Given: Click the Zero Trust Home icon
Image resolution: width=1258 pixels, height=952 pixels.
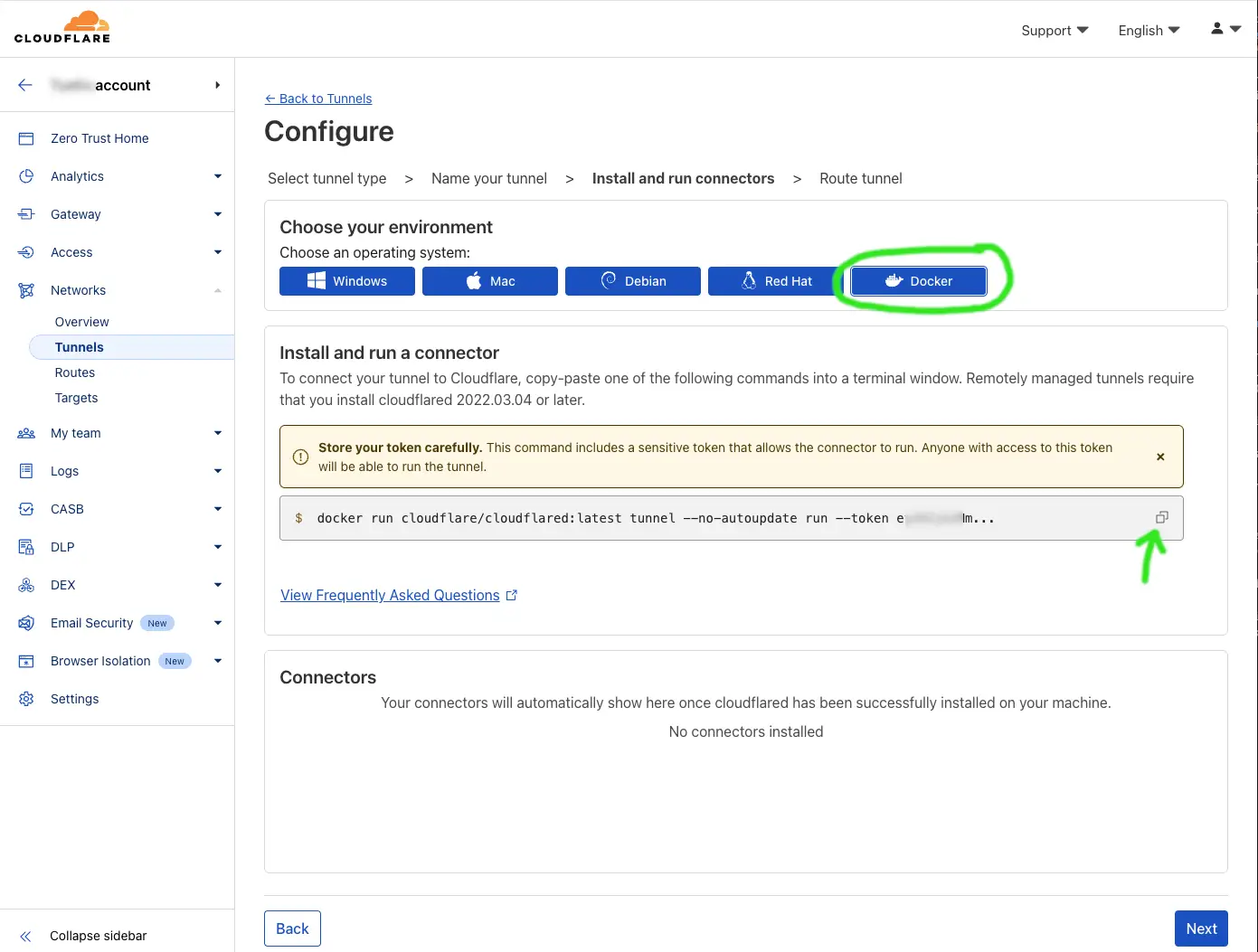Looking at the screenshot, I should (26, 138).
